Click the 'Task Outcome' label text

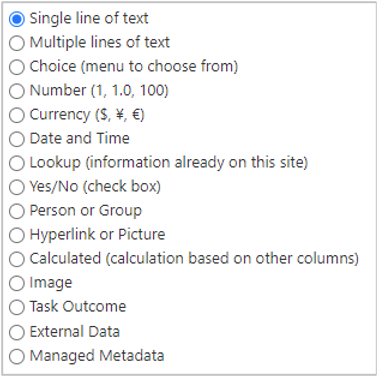[78, 306]
